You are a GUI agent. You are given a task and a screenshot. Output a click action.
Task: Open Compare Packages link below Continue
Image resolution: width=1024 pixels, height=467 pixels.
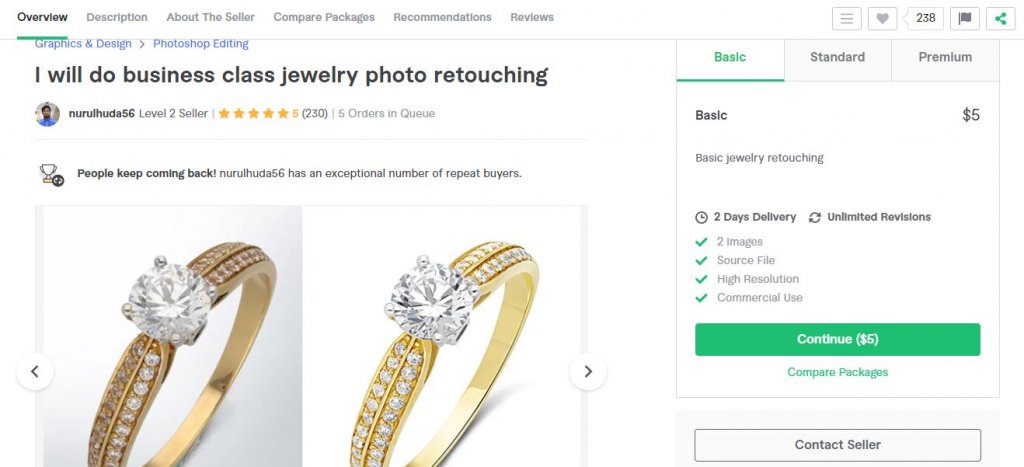837,372
